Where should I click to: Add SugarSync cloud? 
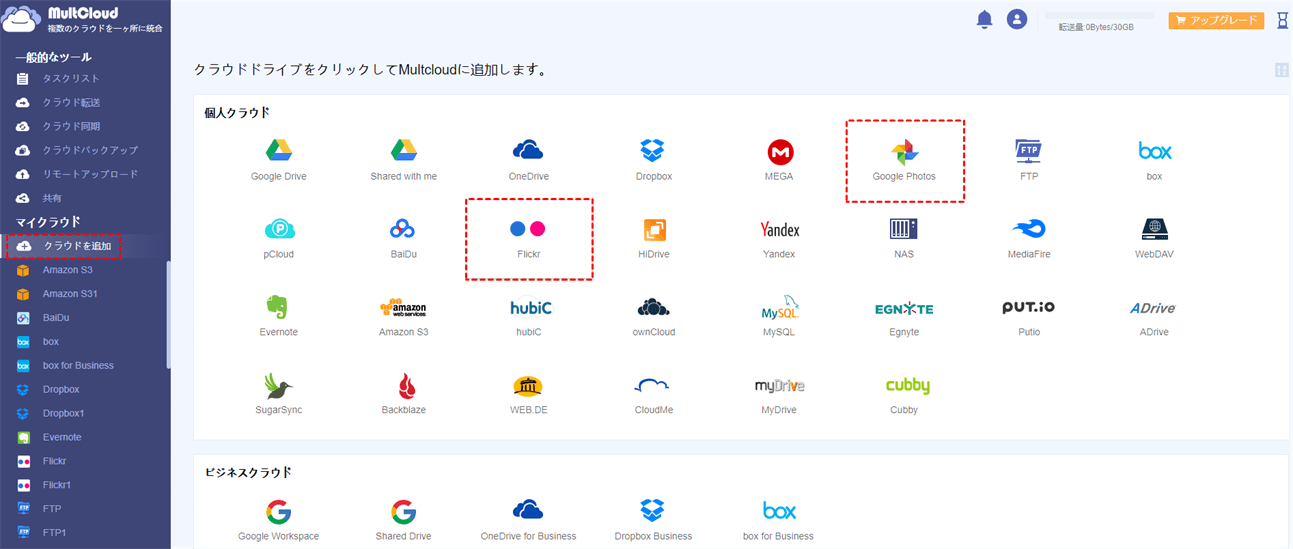279,394
